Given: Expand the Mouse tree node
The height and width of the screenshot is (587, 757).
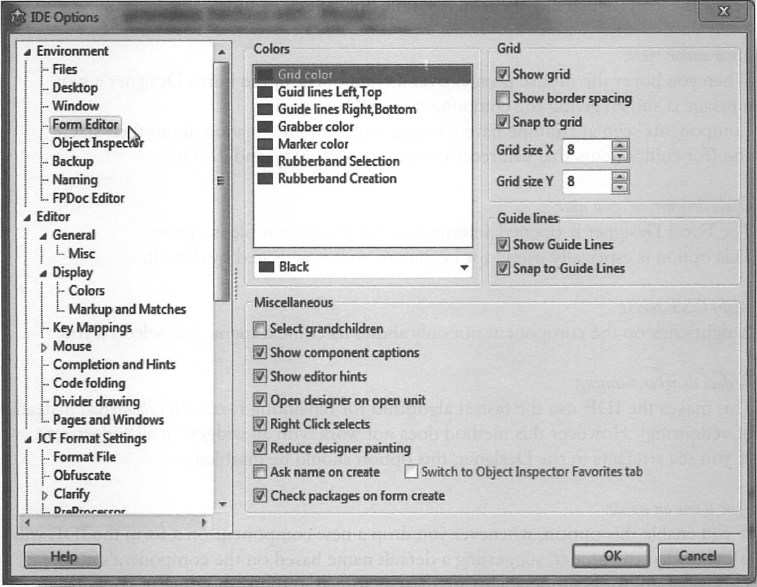Looking at the screenshot, I should tap(43, 347).
